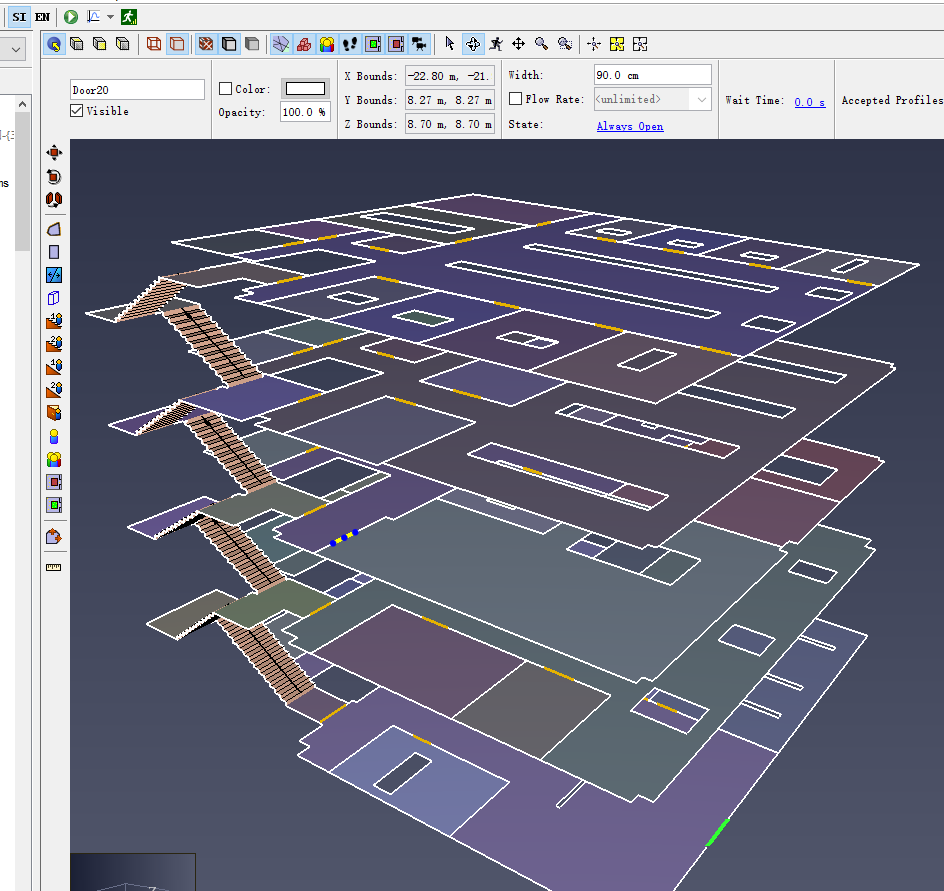Viewport: 944px width, 891px height.
Task: Run the simulation with the green play icon
Action: click(x=71, y=17)
